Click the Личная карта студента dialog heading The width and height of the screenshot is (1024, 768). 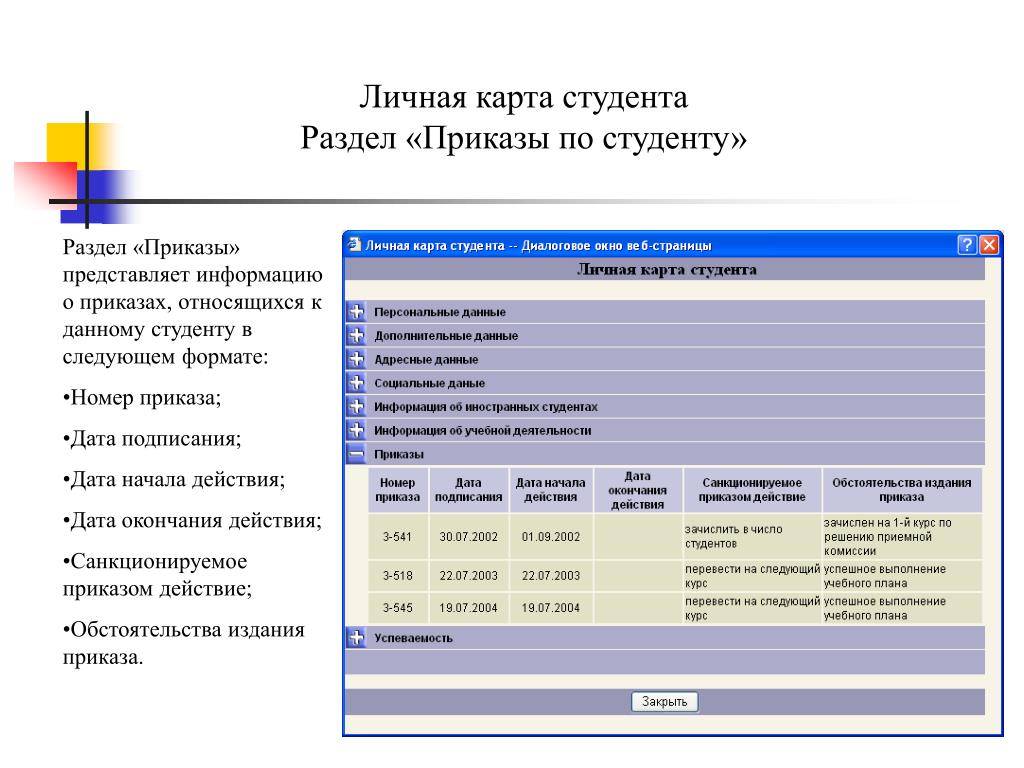click(667, 270)
